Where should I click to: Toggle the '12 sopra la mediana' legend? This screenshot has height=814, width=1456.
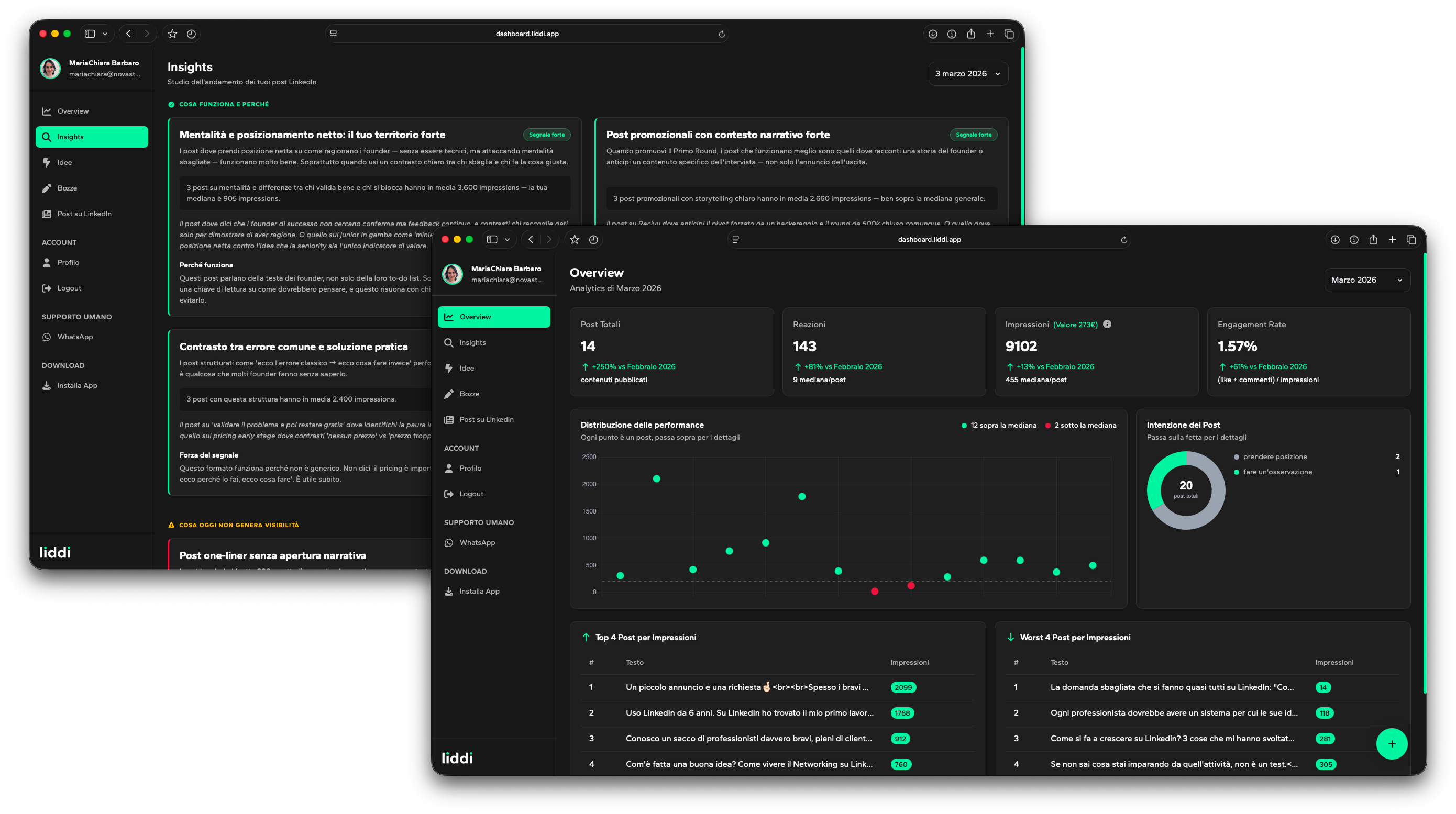[999, 426]
